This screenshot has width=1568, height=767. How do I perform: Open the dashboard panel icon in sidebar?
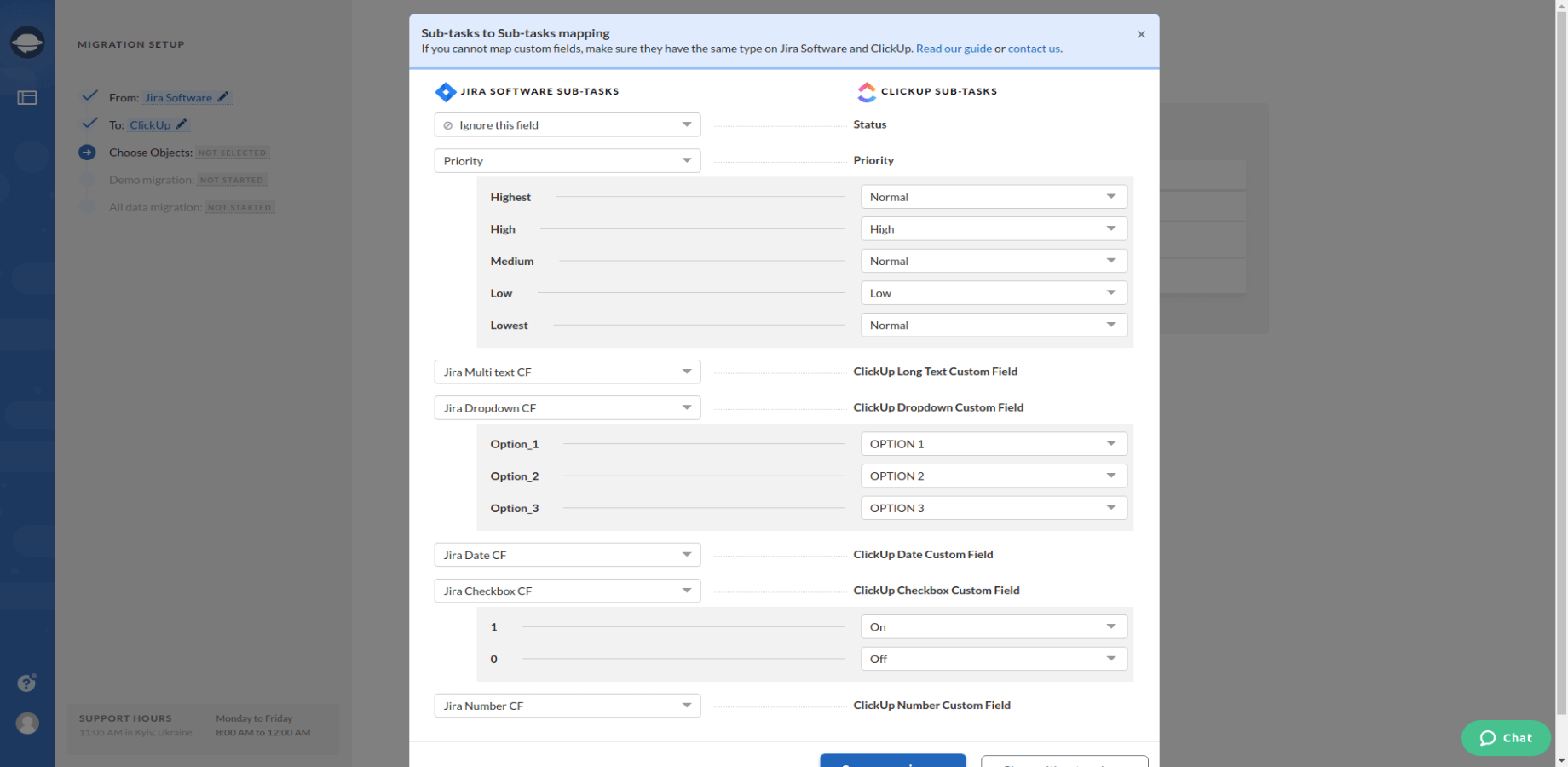[27, 97]
